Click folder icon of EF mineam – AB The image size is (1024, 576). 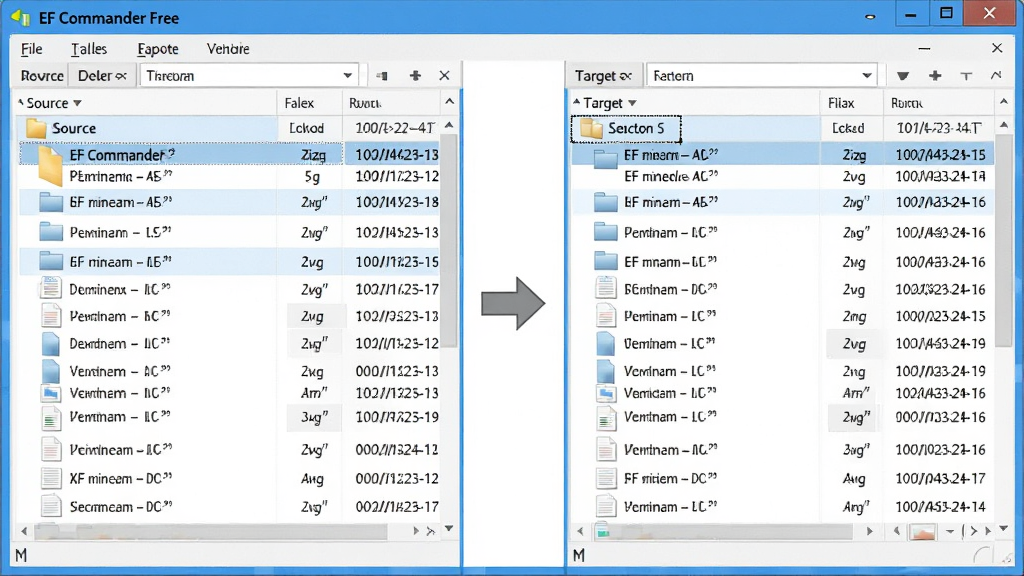(x=51, y=202)
